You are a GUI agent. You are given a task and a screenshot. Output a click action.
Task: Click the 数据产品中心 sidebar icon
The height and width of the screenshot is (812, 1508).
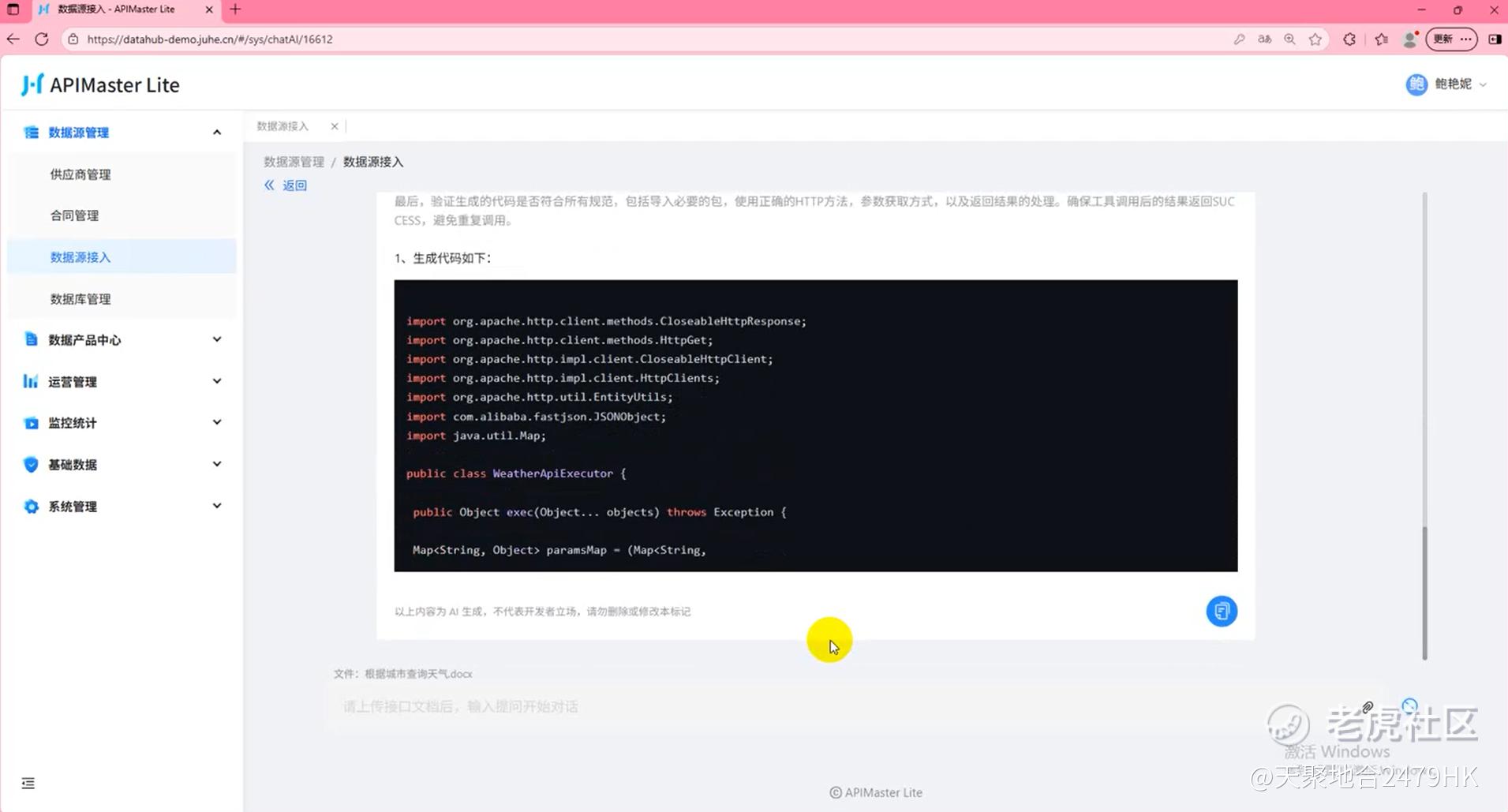(31, 339)
